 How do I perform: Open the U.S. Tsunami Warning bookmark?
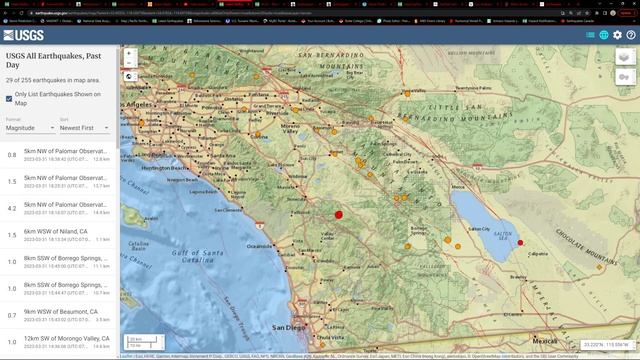point(242,21)
